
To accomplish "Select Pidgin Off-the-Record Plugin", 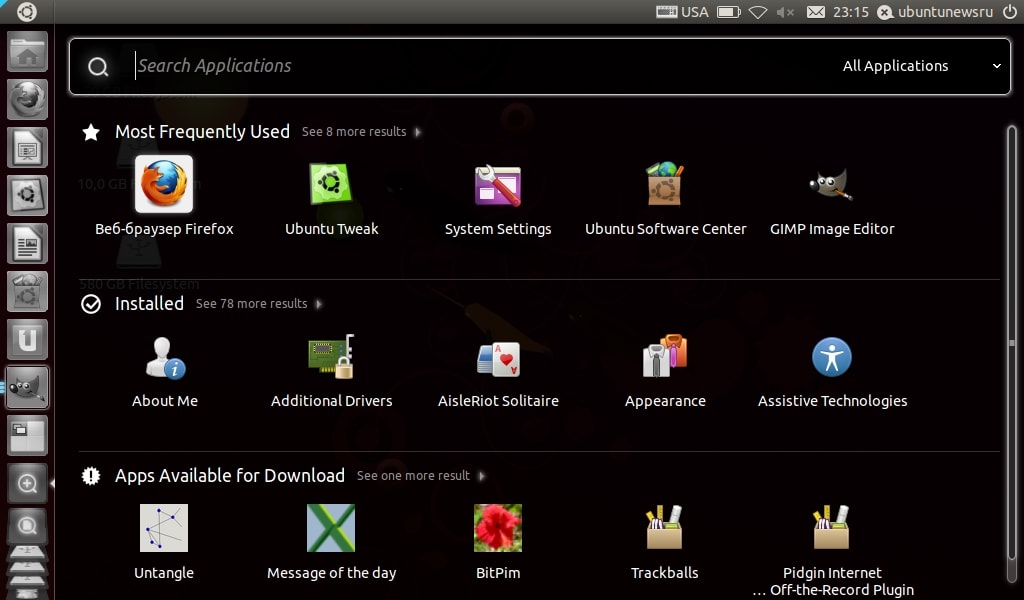I will click(832, 548).
